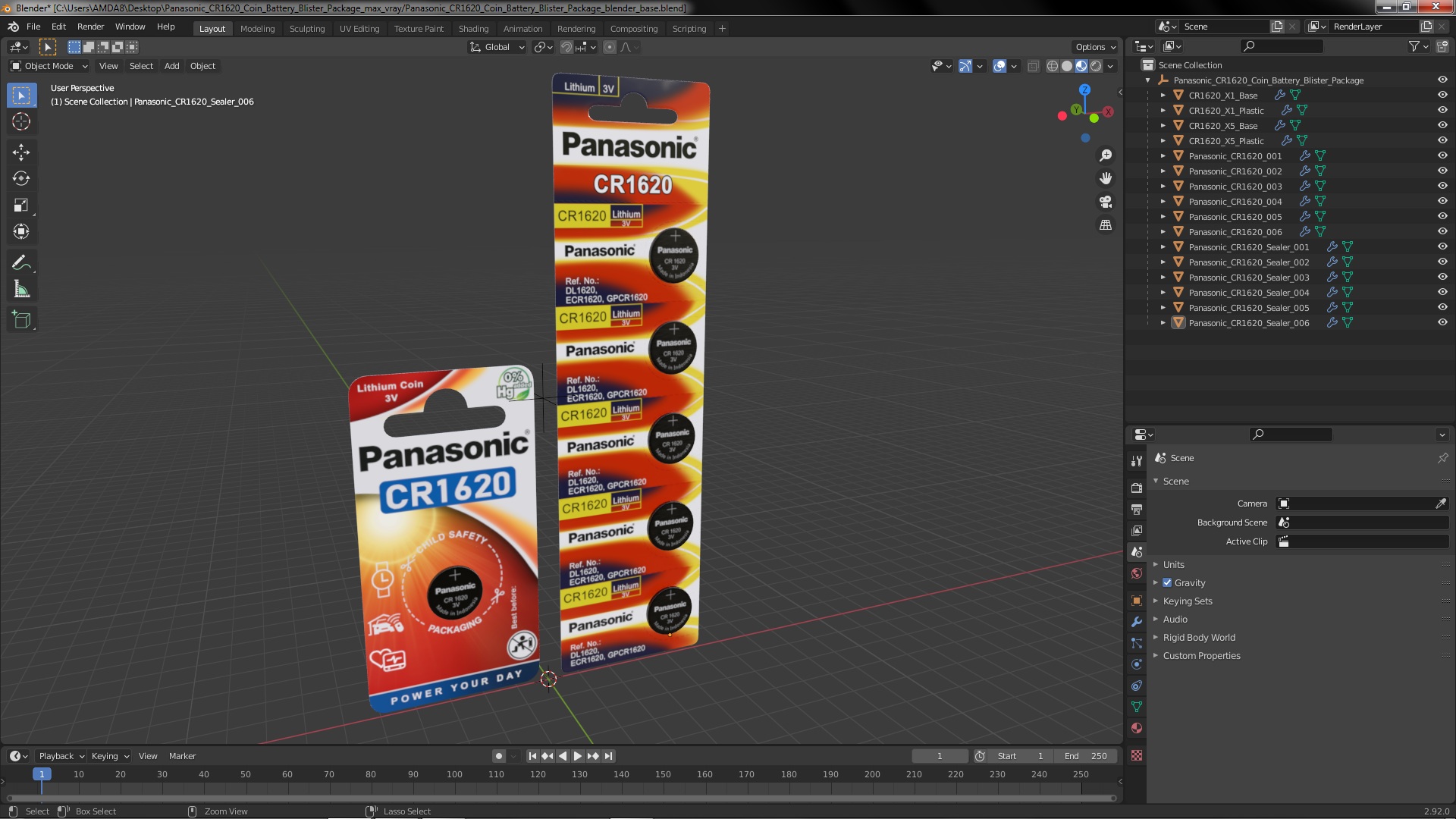Toggle camera view icon
1456x819 pixels.
[x=1106, y=202]
